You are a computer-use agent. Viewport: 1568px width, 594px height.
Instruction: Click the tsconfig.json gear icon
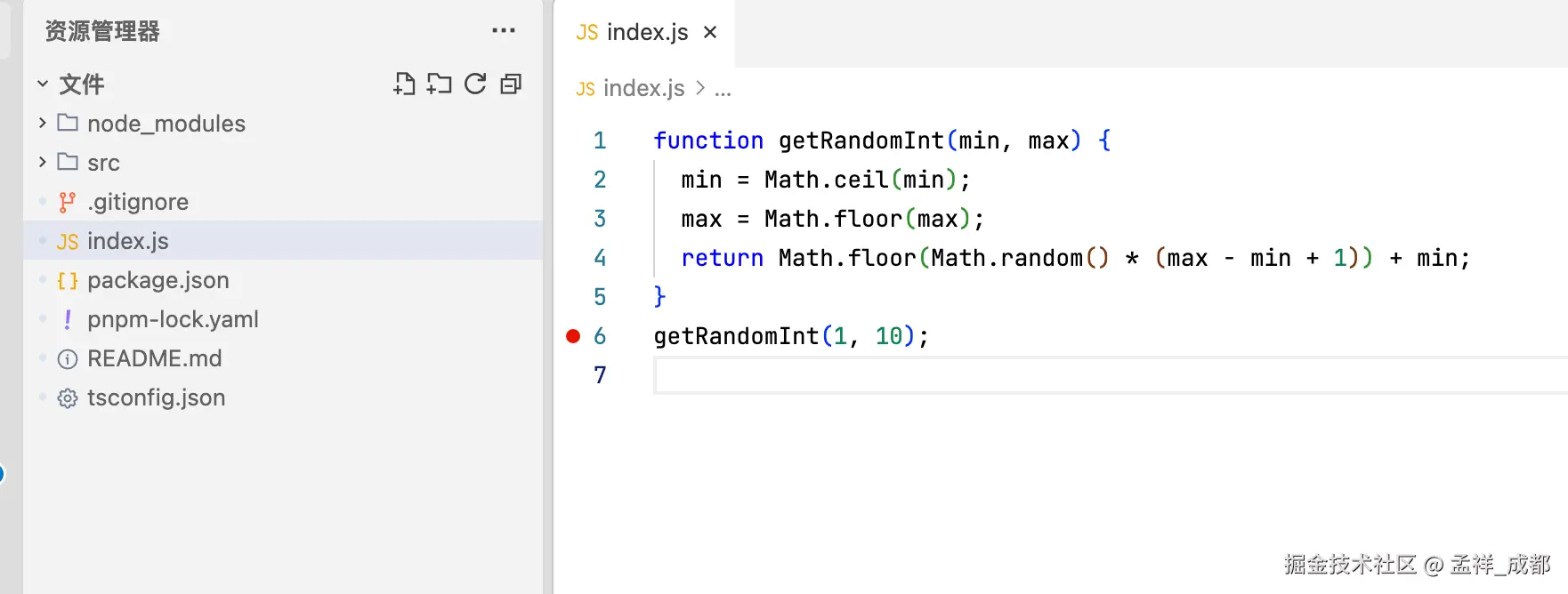point(68,398)
